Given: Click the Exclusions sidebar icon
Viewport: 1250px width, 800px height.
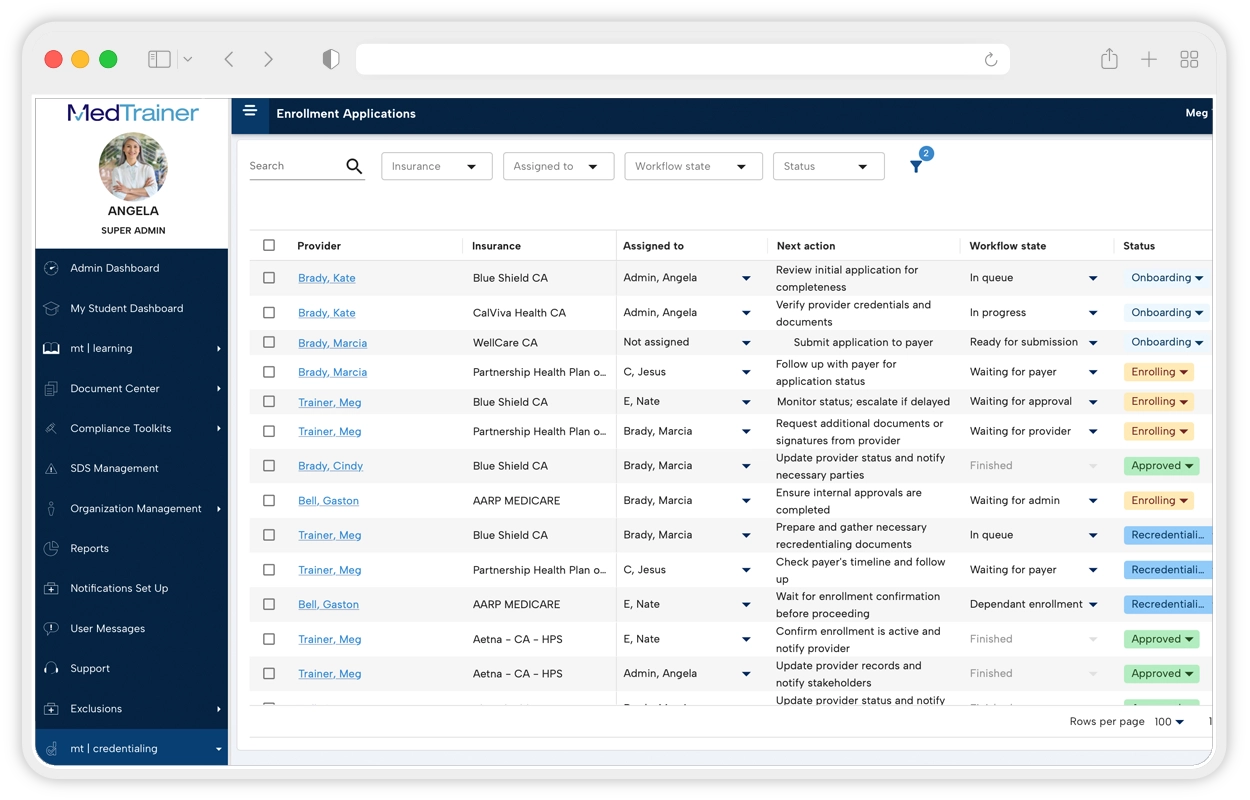Looking at the screenshot, I should 51,708.
